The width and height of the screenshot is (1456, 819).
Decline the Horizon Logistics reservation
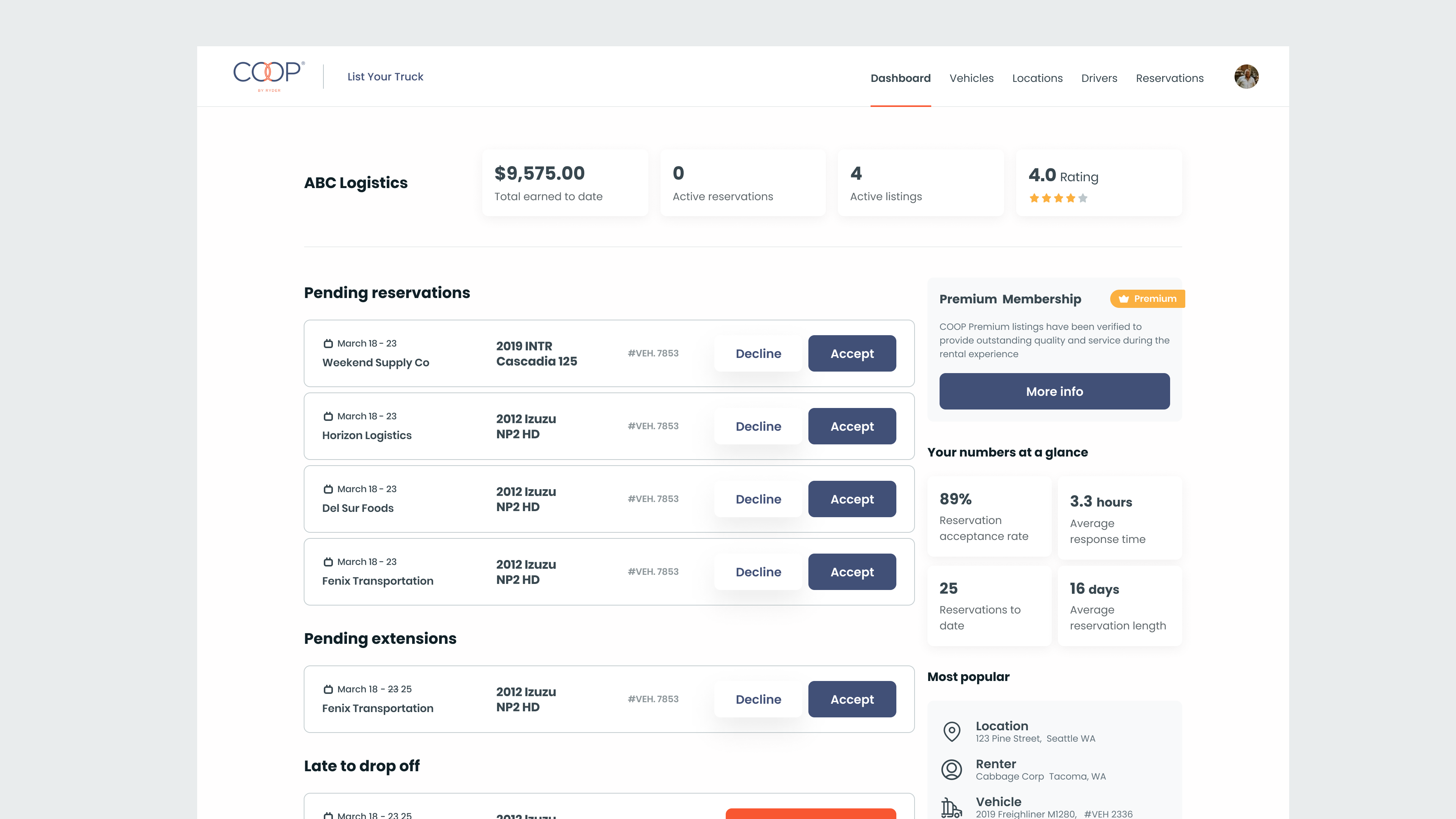(x=758, y=426)
